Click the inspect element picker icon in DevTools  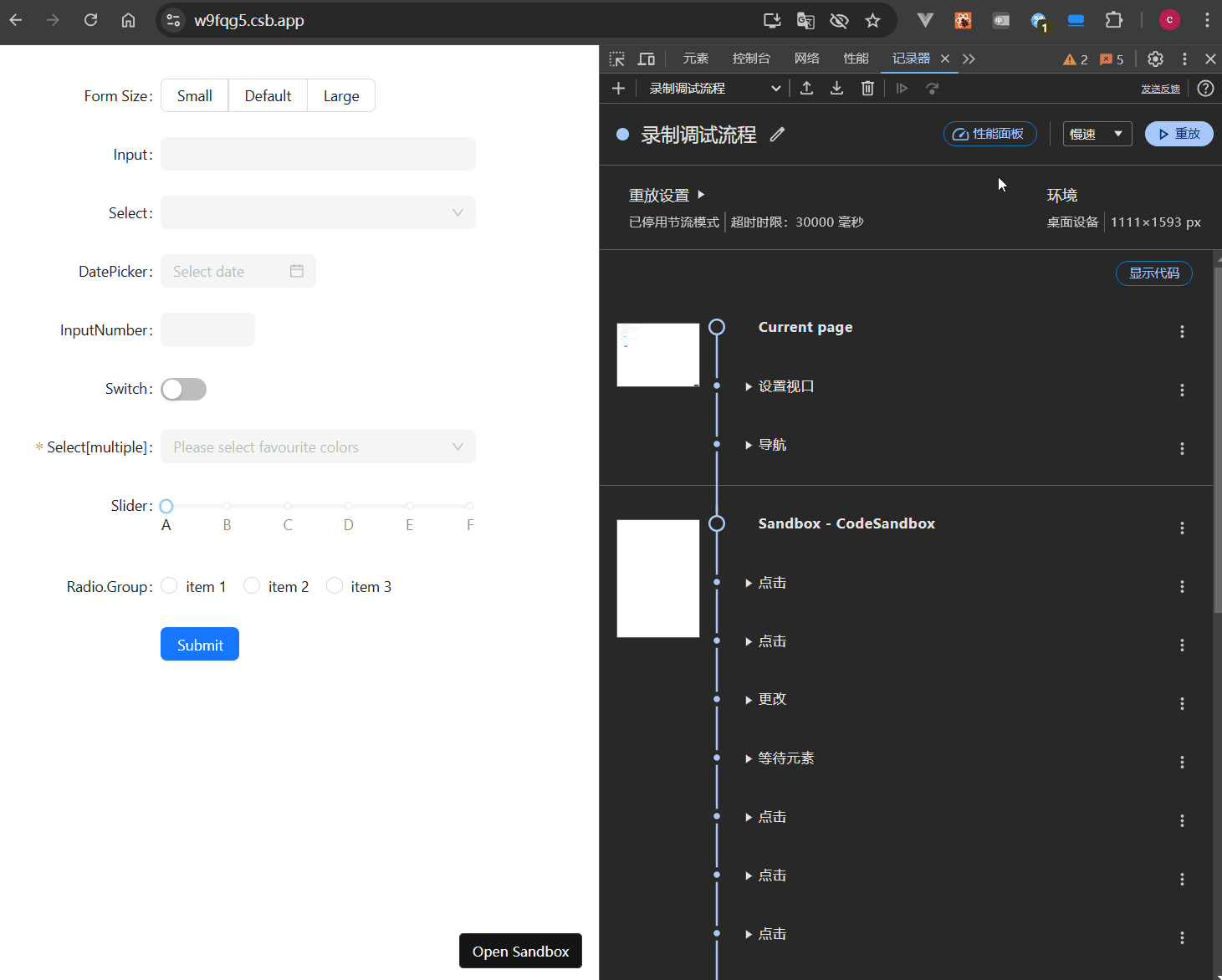[x=617, y=59]
